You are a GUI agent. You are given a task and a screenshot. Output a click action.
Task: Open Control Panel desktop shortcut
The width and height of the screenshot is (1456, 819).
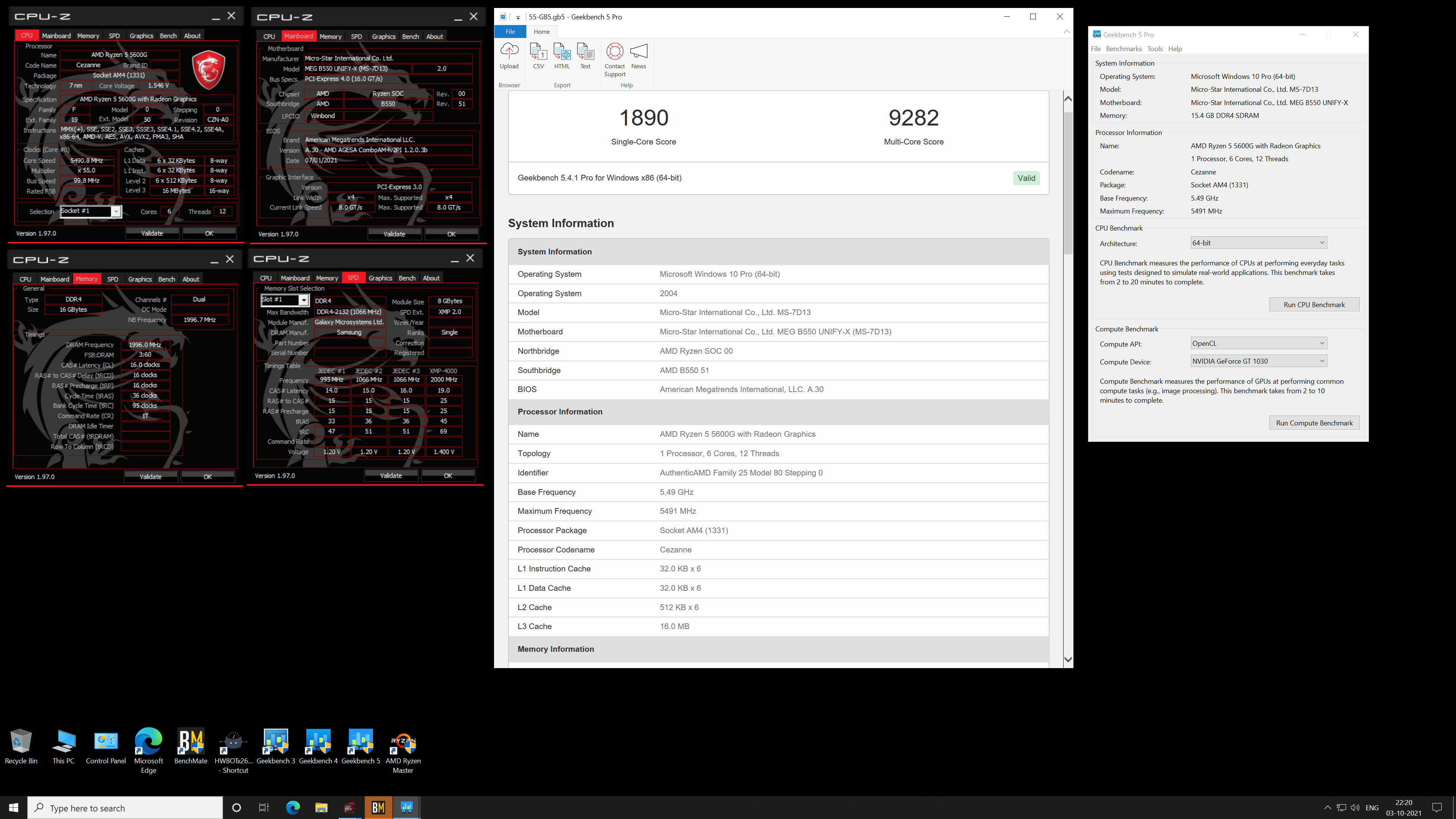tap(106, 747)
